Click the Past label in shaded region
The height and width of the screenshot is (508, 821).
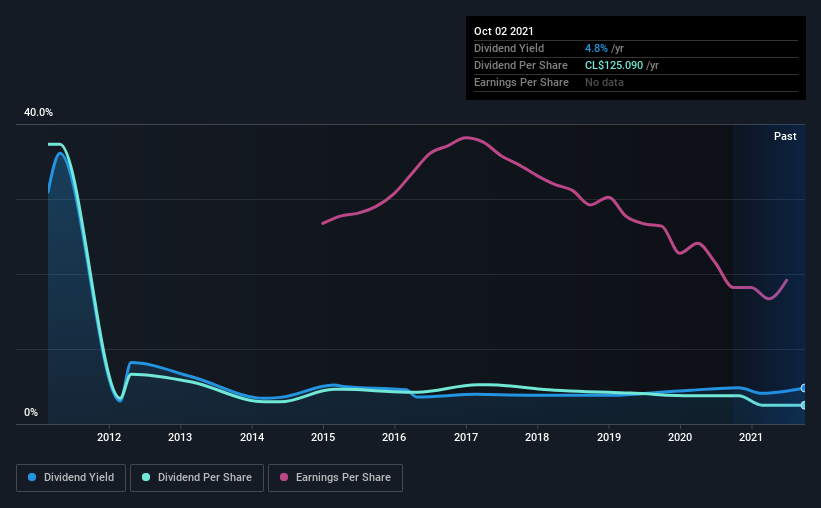(x=785, y=136)
